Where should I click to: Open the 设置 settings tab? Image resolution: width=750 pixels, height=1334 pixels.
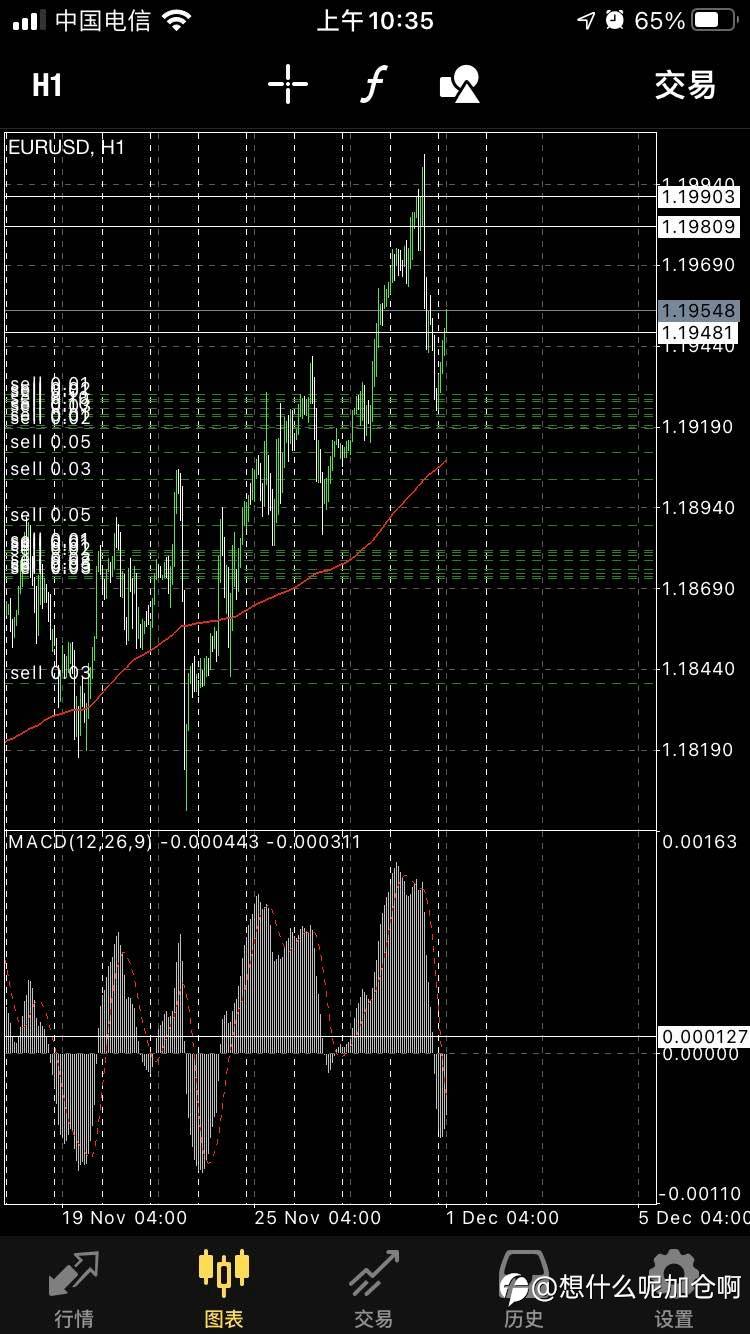click(674, 1289)
